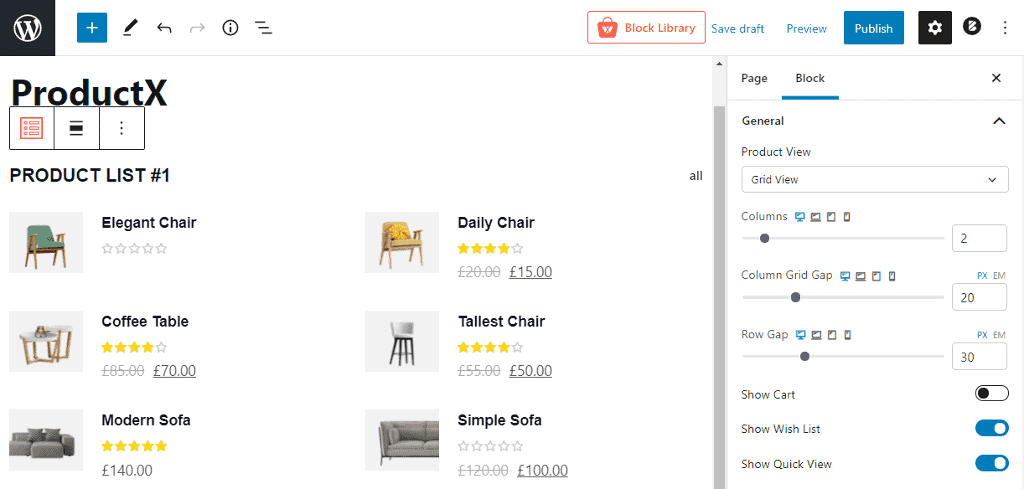Collapse the General settings section

tap(997, 121)
